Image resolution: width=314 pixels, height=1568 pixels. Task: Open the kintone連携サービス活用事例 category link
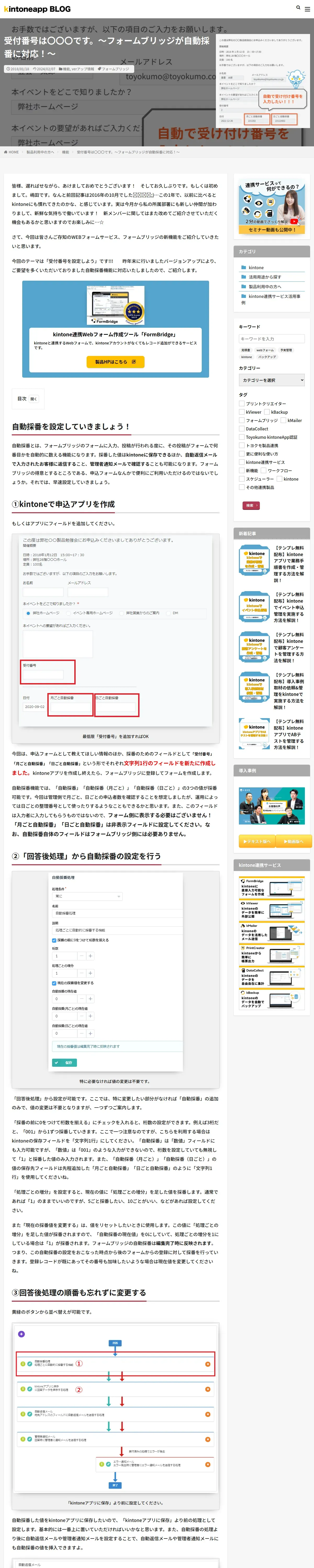(271, 299)
